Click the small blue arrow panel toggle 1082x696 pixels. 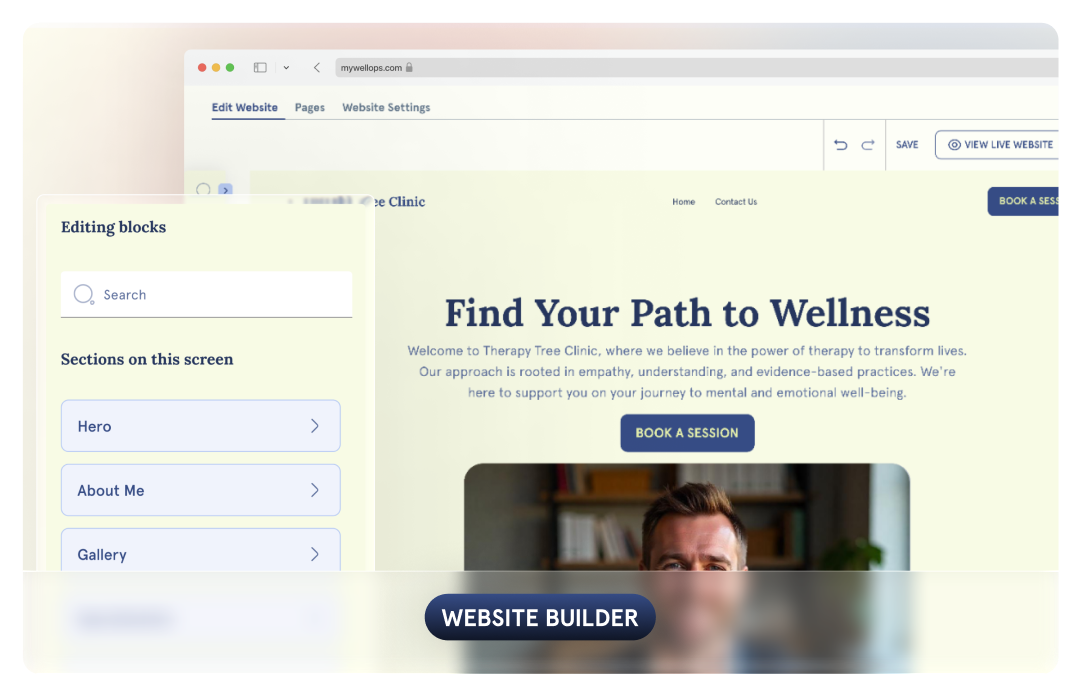click(x=225, y=190)
